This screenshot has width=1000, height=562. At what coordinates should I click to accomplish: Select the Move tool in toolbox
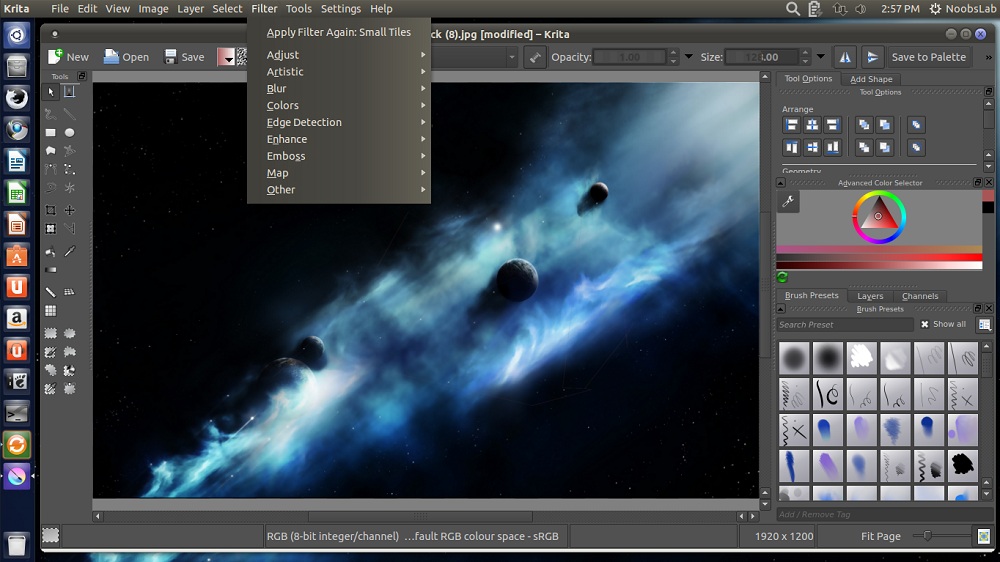(x=70, y=210)
